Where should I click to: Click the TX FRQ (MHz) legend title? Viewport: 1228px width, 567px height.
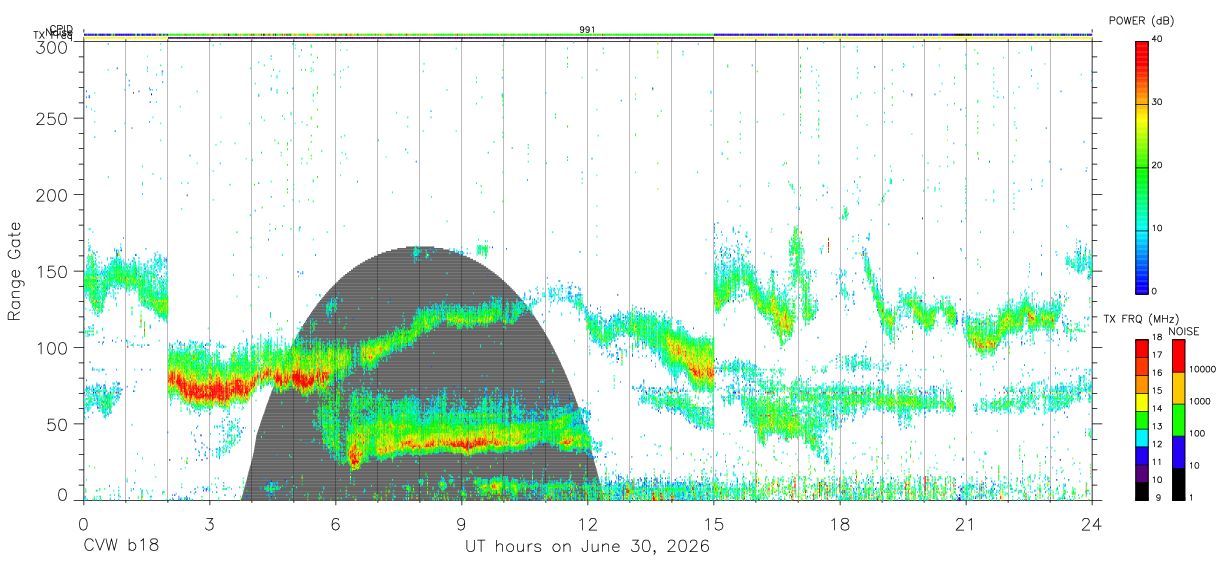click(1140, 319)
